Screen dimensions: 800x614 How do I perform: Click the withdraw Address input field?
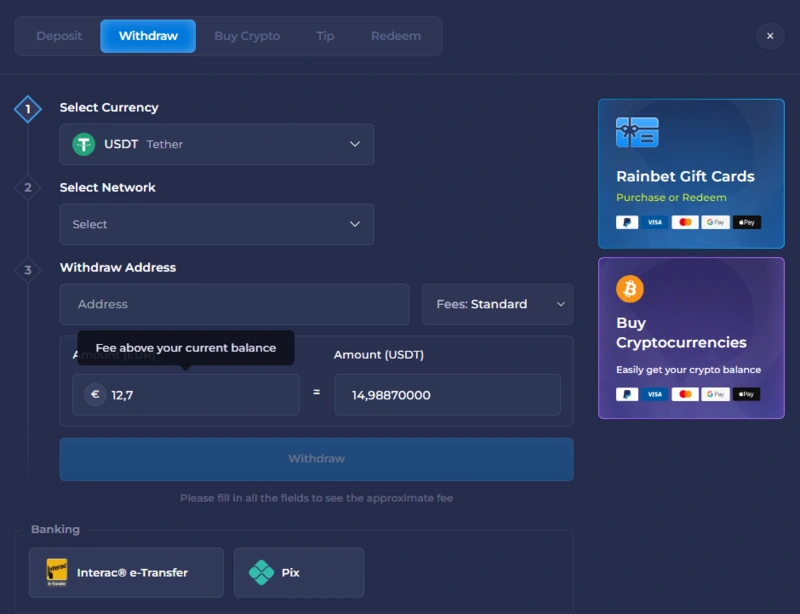234,304
